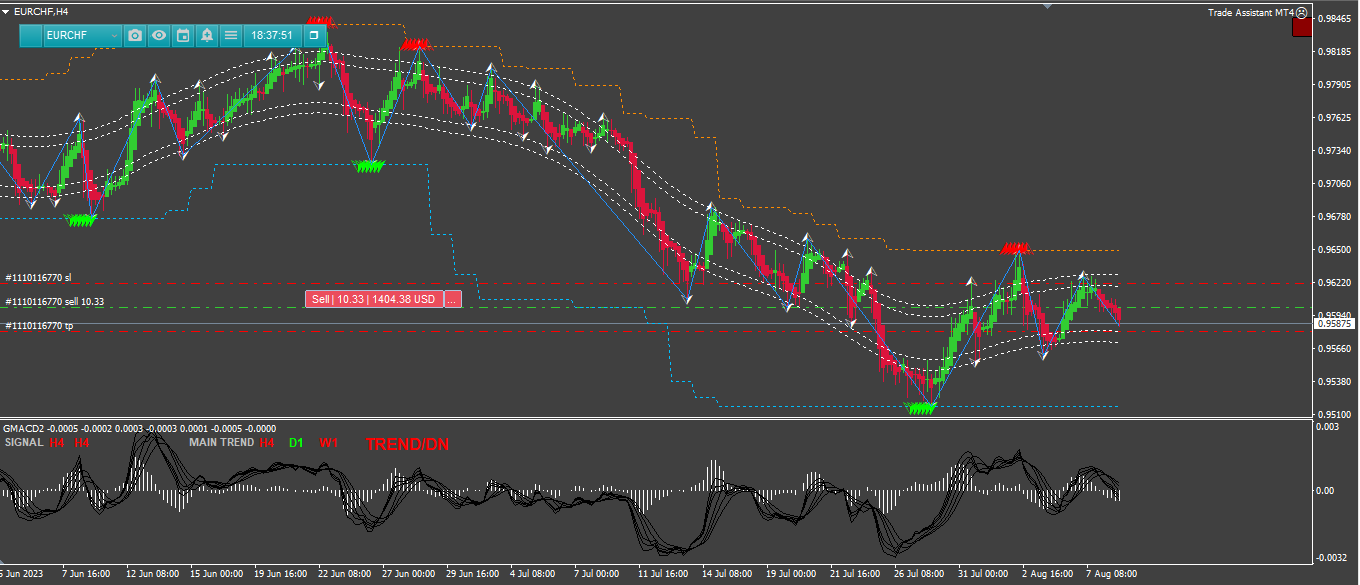The height and width of the screenshot is (585, 1360).
Task: Click the 18:37:51 clock display
Action: point(272,35)
